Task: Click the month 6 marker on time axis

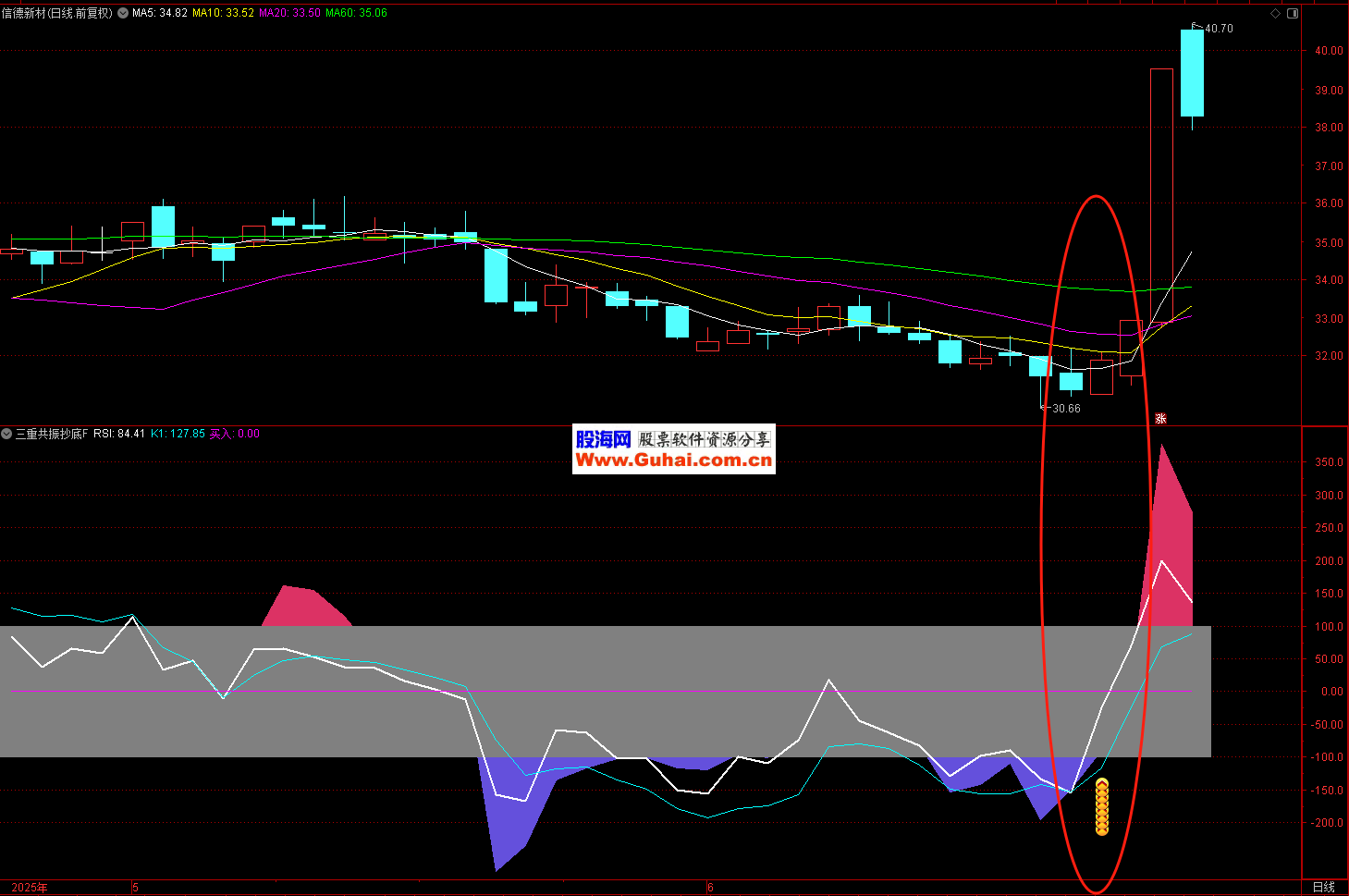Action: 710,888
